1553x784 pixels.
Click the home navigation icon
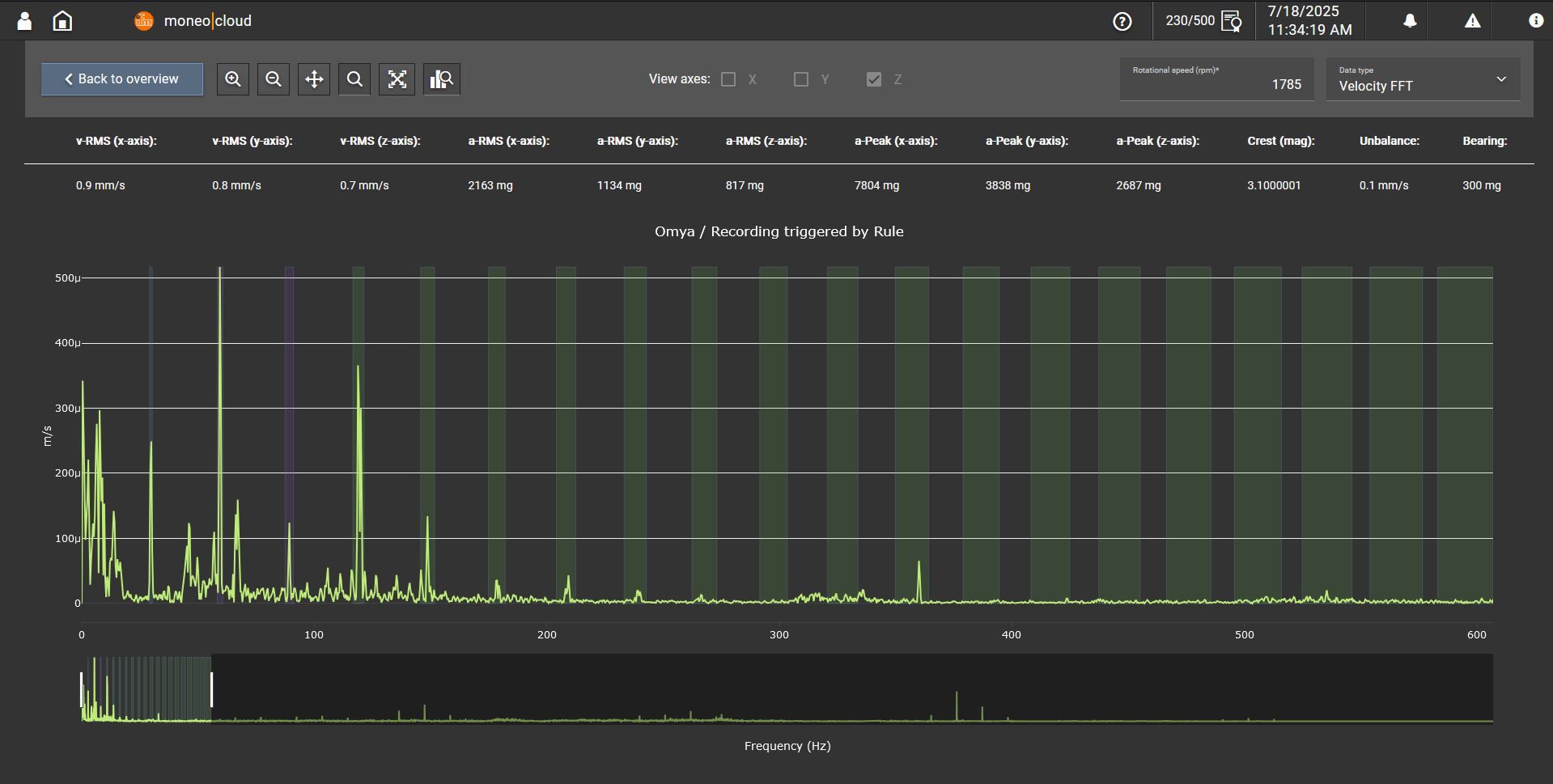click(x=61, y=20)
